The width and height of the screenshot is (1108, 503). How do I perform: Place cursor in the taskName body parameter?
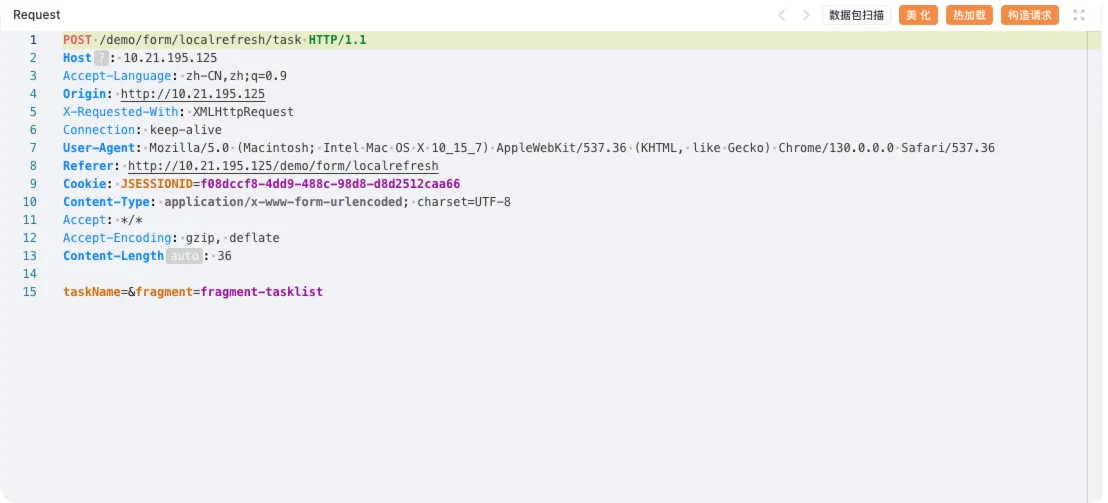tap(92, 292)
